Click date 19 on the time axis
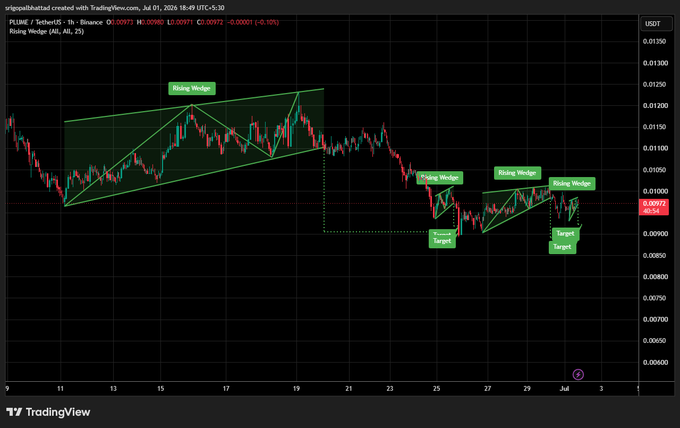 pyautogui.click(x=296, y=389)
